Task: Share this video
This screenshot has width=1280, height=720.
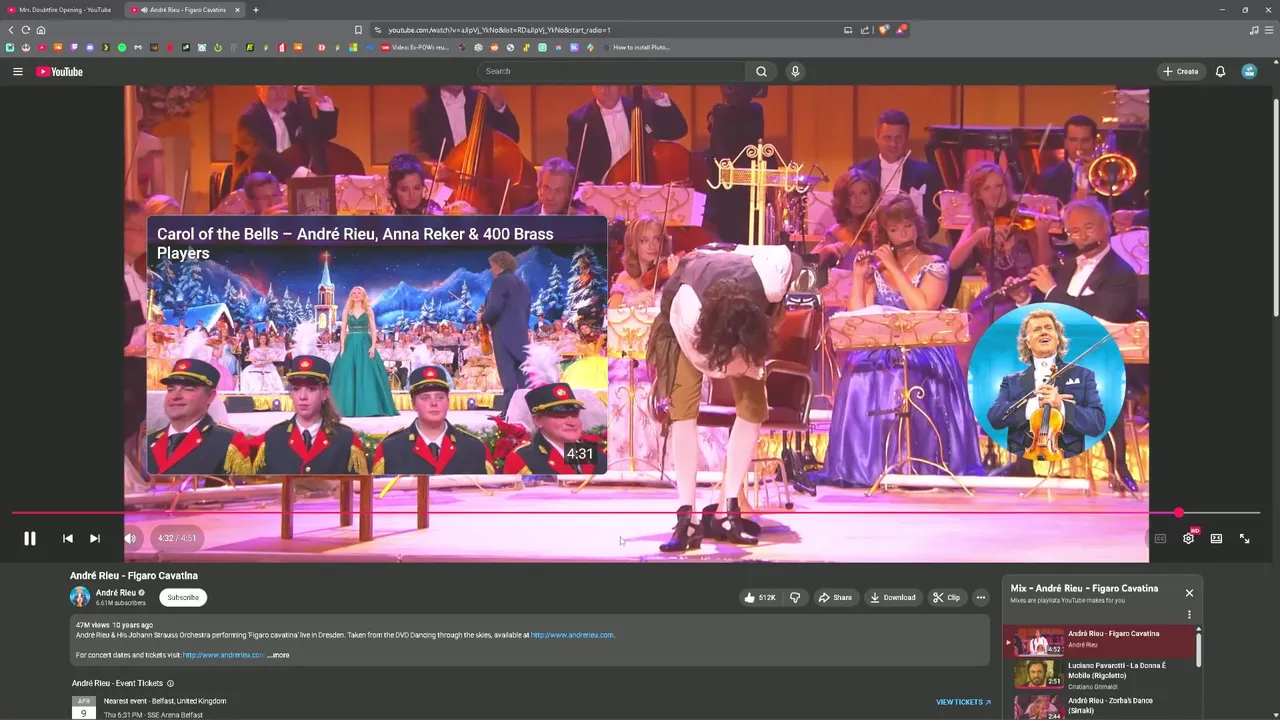Action: [x=835, y=597]
